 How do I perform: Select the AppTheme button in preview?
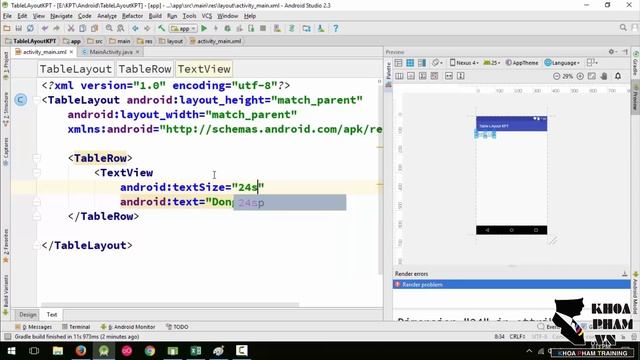click(x=522, y=63)
